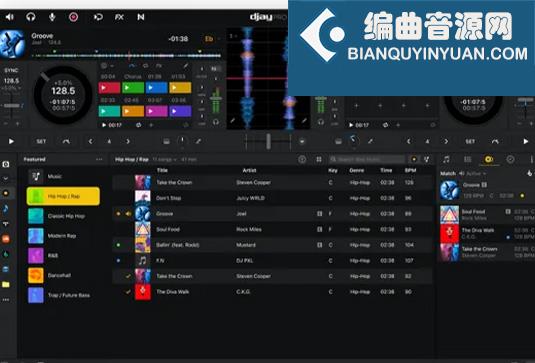This screenshot has width=535, height=363.
Task: Open the pad mode dropdown above red pad
Action: [x=107, y=66]
